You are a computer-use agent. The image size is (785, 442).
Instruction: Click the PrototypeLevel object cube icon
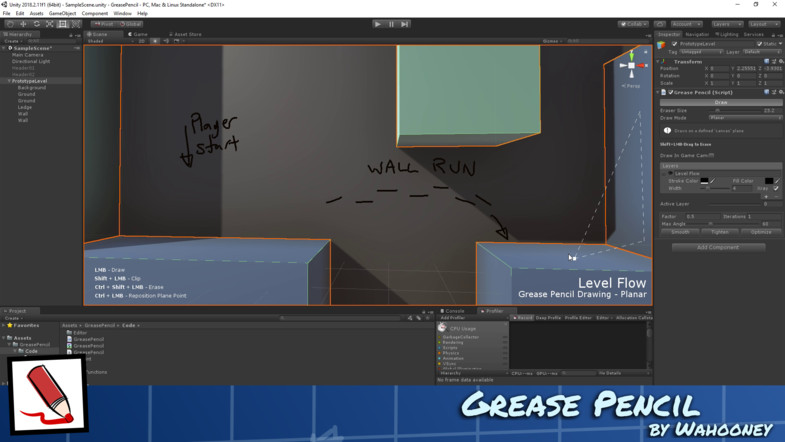[x=661, y=45]
